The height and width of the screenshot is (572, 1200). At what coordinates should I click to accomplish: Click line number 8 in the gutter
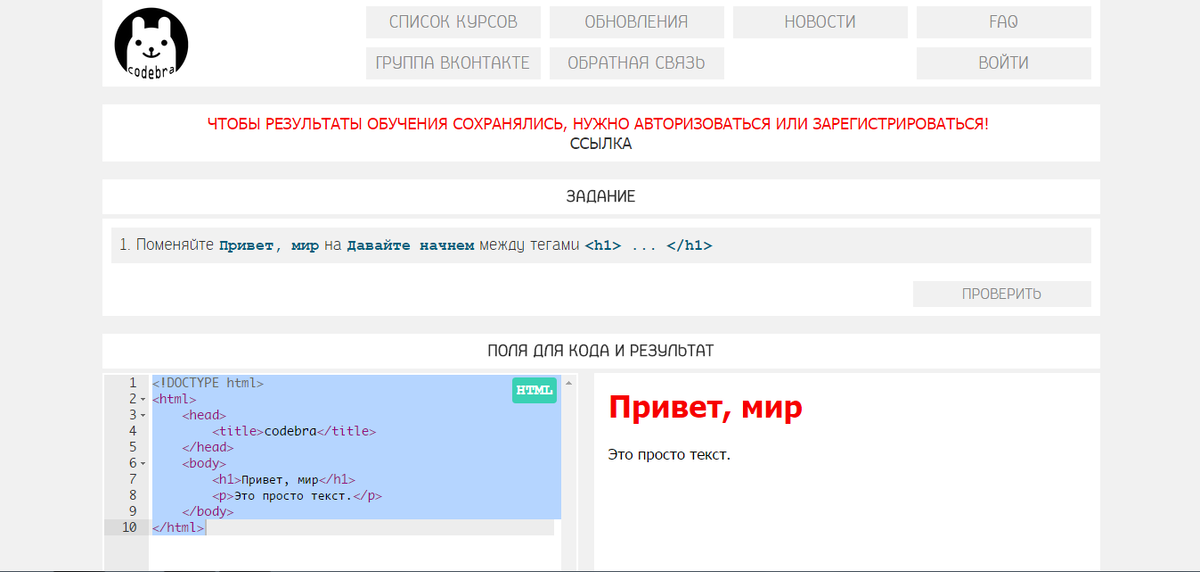132,495
